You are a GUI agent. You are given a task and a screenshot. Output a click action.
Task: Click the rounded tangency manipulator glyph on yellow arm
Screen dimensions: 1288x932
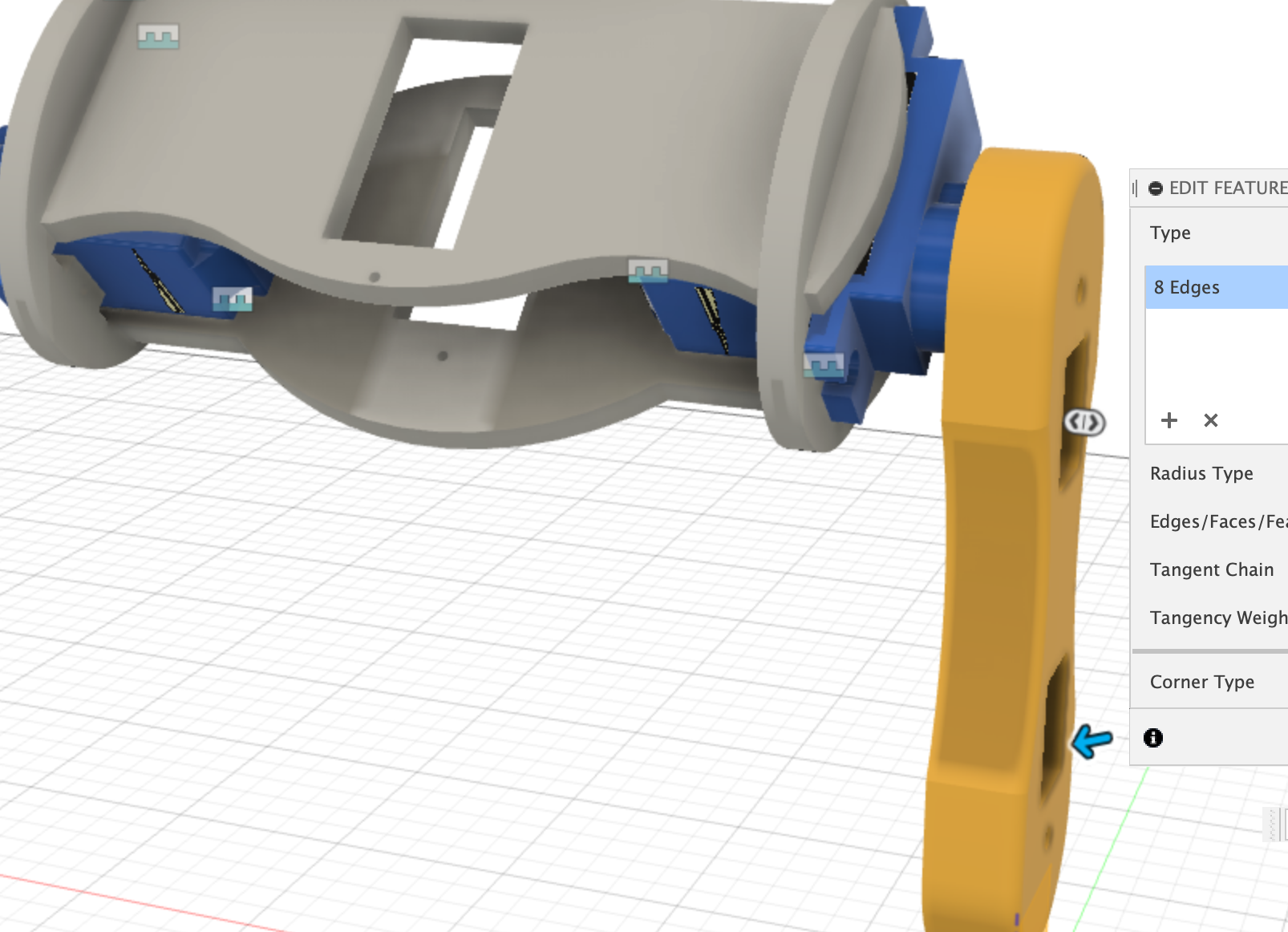[1084, 422]
